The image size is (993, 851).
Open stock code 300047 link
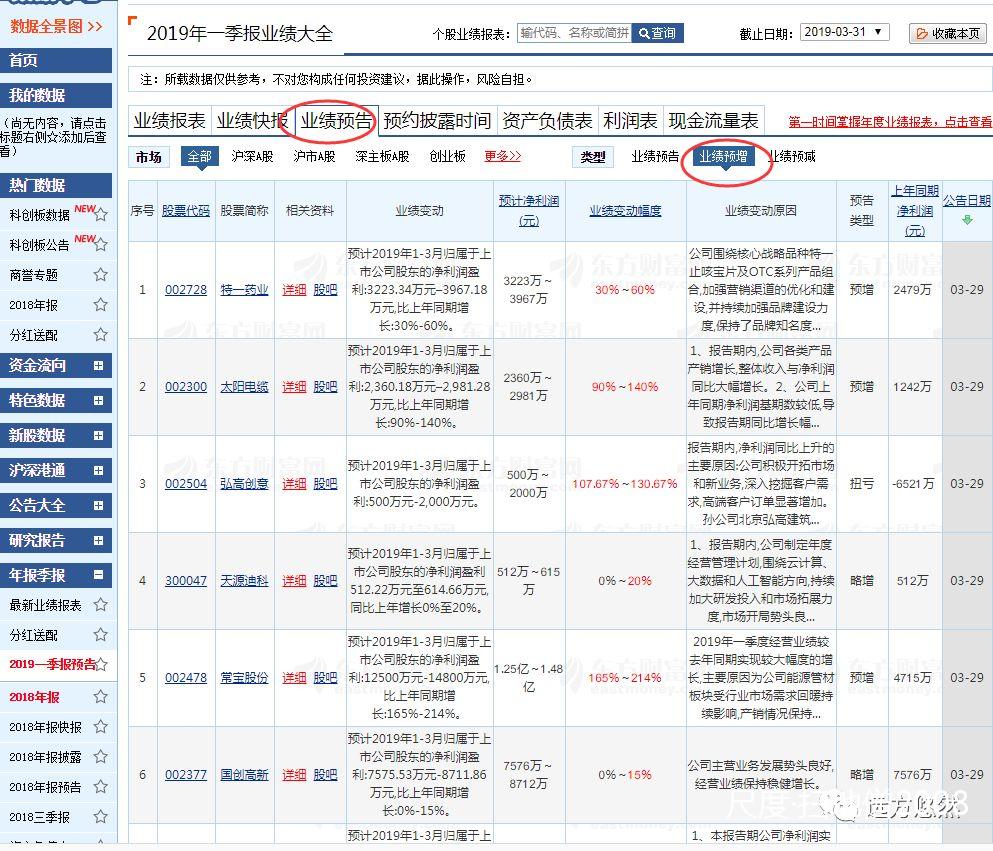coord(186,580)
